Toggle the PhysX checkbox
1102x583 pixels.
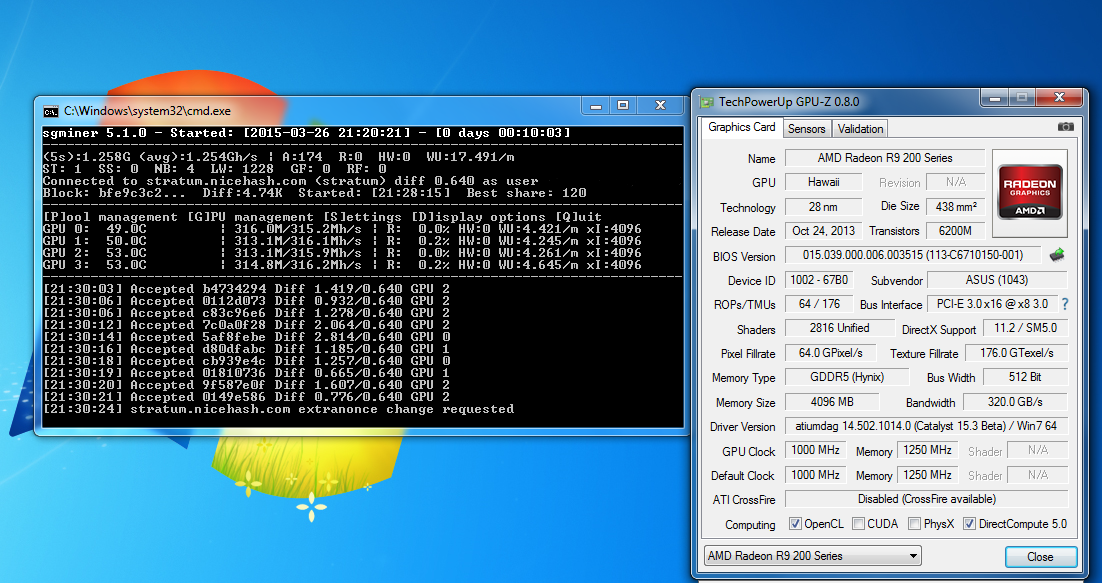(914, 523)
